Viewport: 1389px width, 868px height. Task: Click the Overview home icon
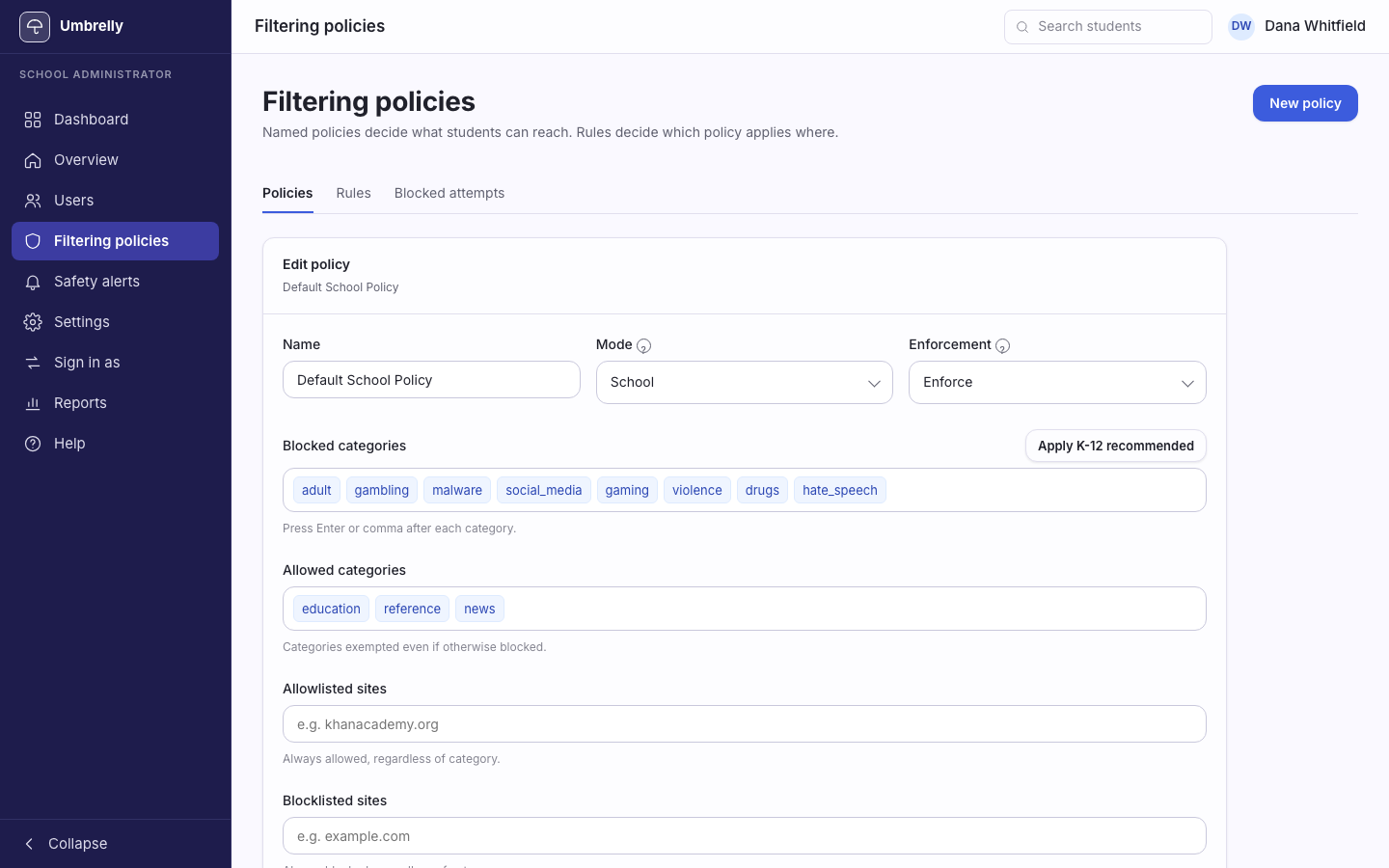(x=33, y=160)
